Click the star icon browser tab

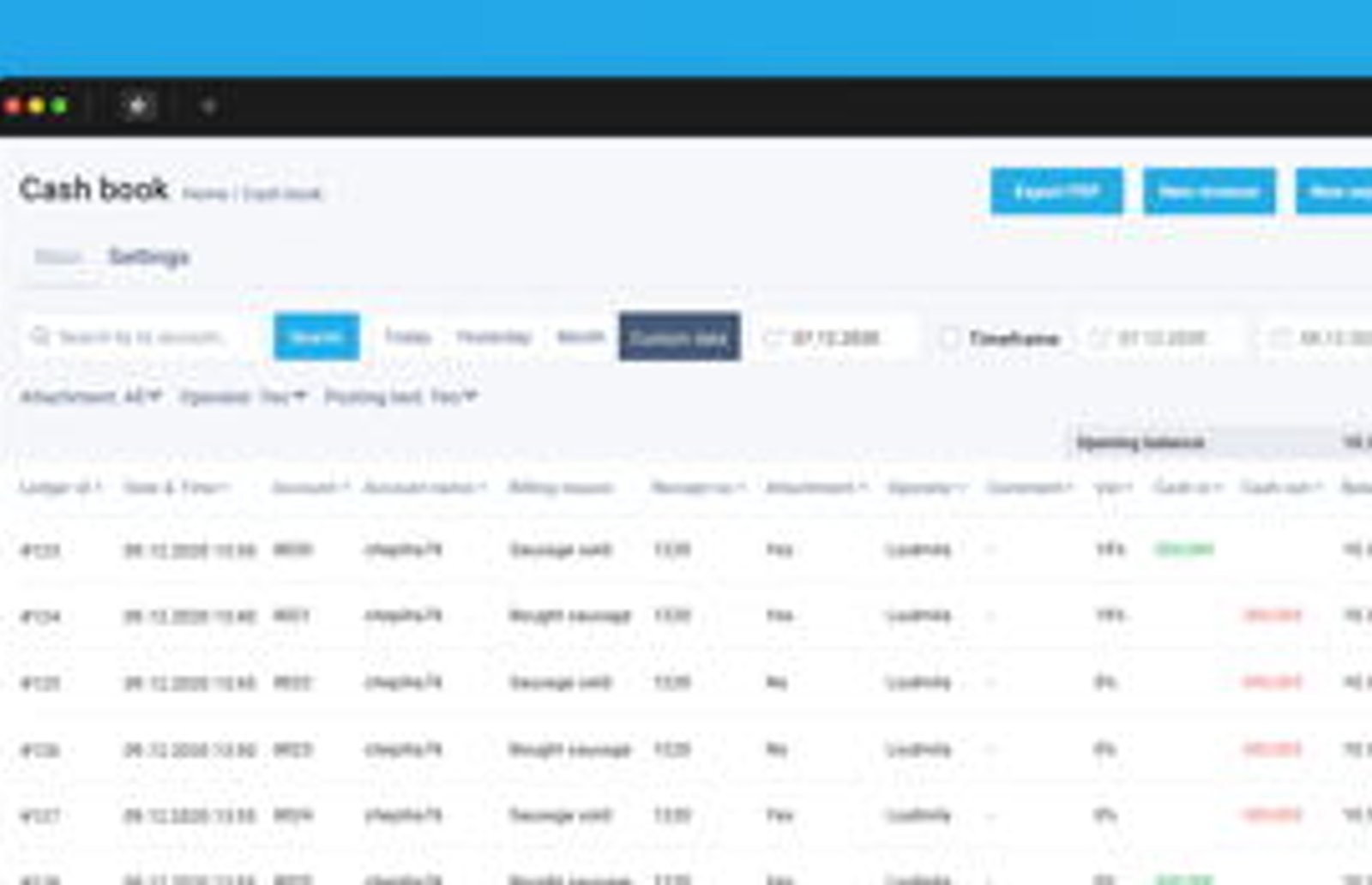click(137, 106)
